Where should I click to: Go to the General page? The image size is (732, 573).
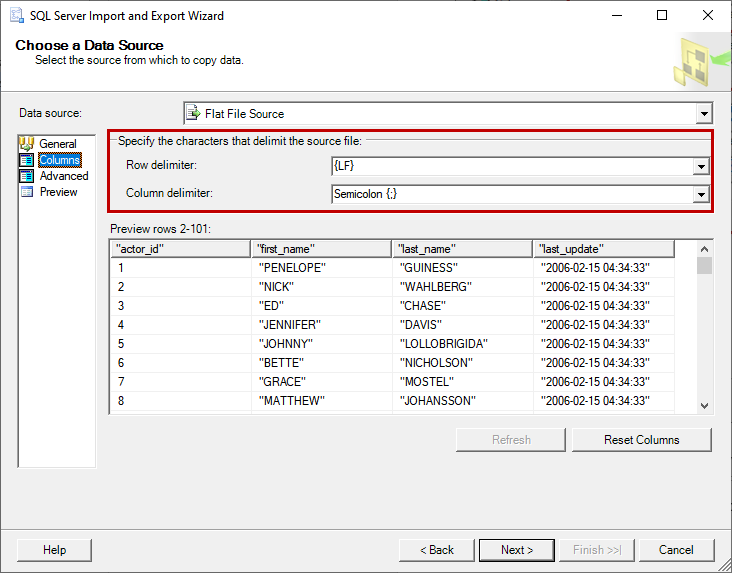[x=58, y=144]
